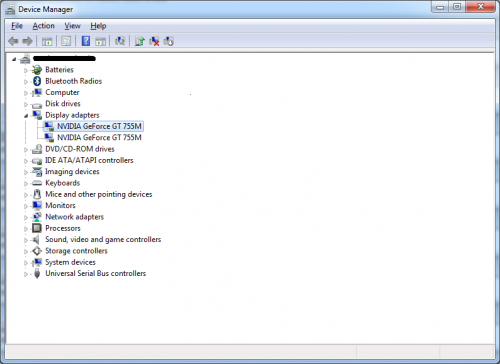
Task: Expand the Mice and other pointing devices arrow
Action: [x=26, y=195]
